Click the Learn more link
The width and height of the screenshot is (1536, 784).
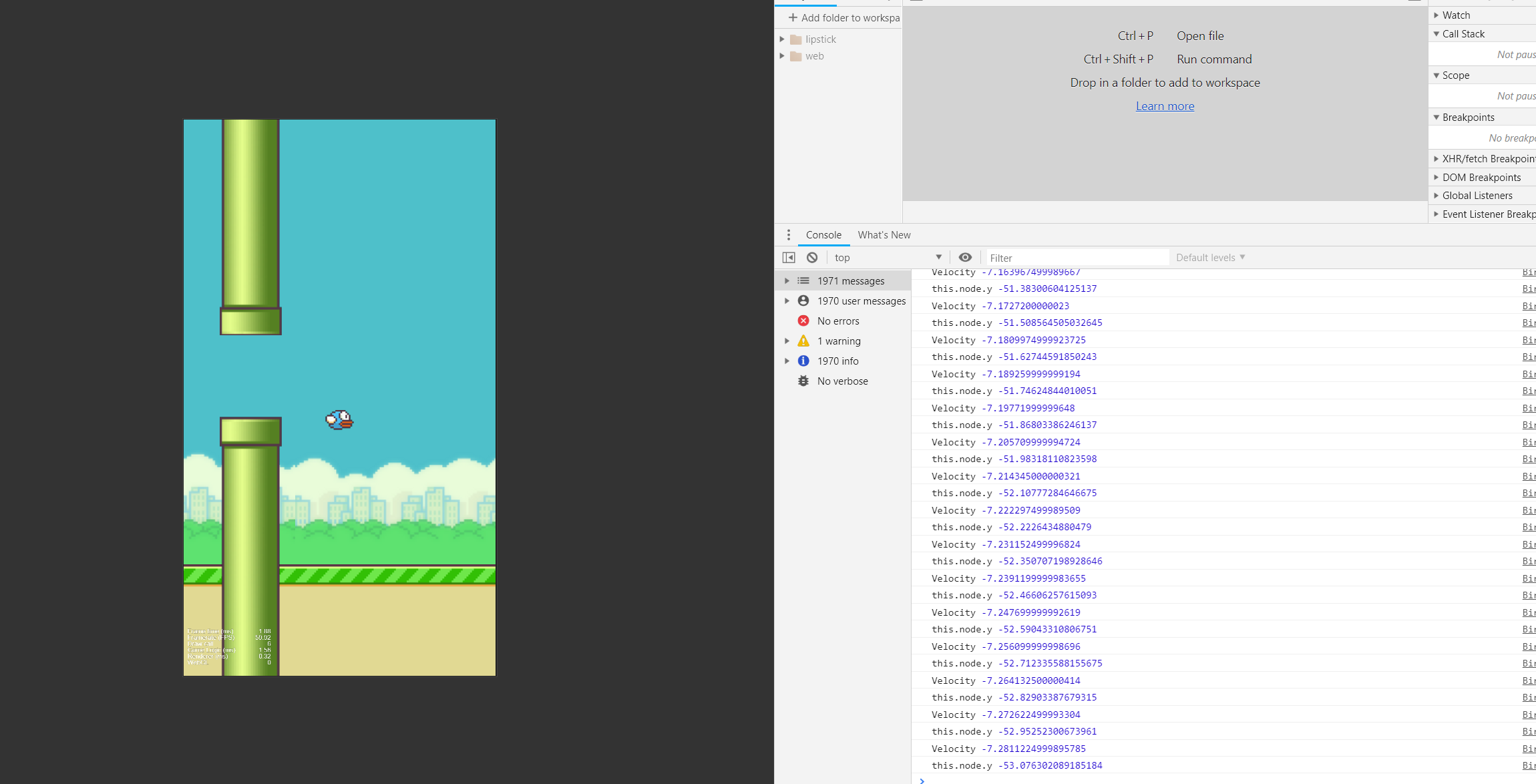click(1165, 106)
